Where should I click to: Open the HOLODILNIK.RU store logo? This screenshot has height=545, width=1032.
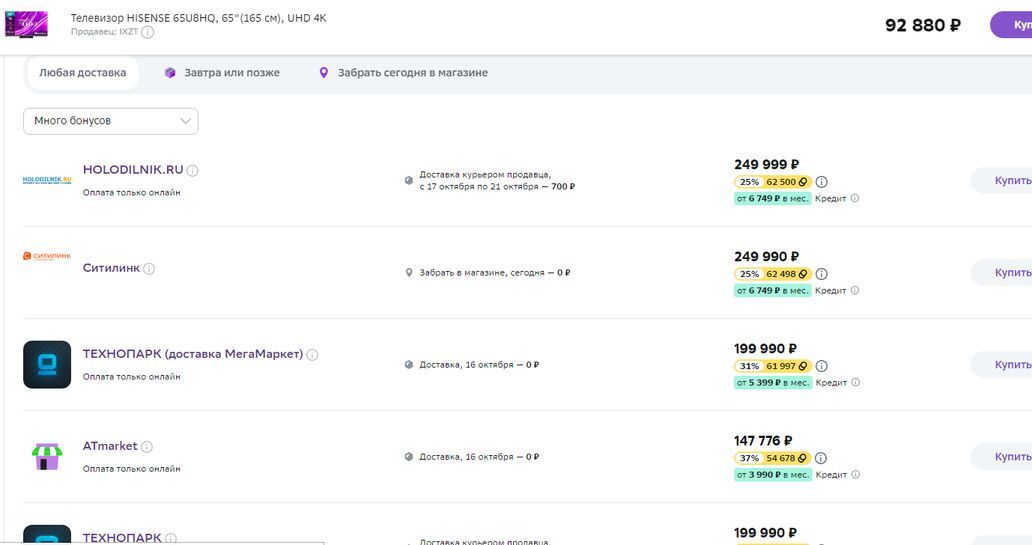(x=47, y=180)
